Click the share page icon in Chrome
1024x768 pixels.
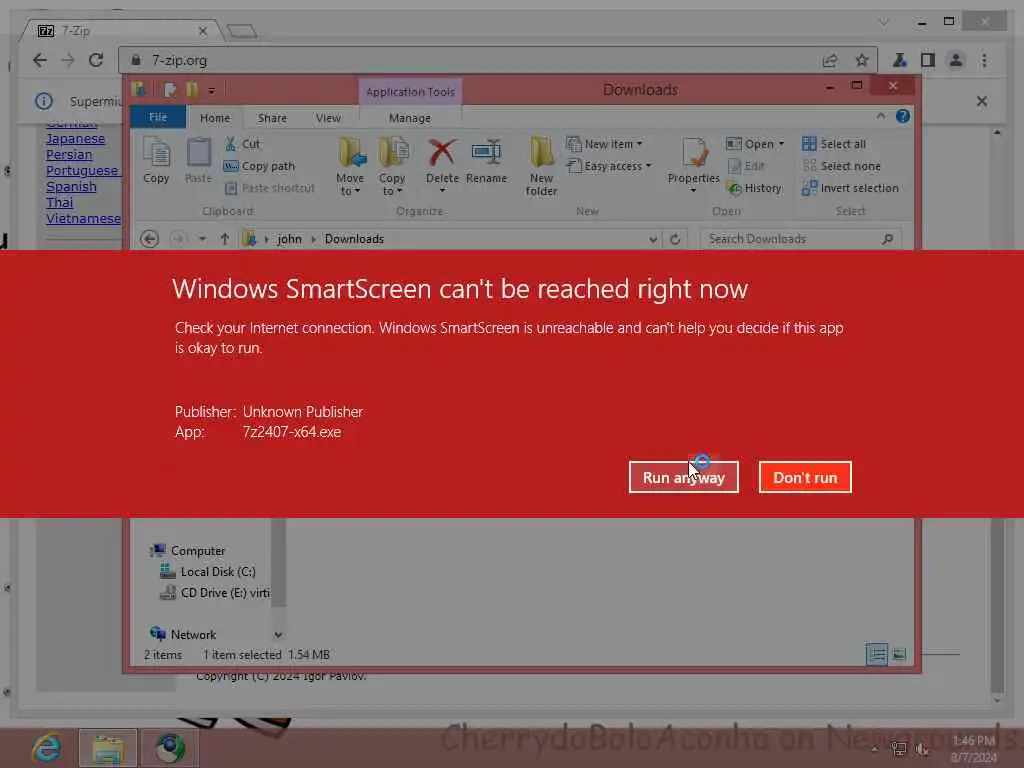pyautogui.click(x=830, y=60)
